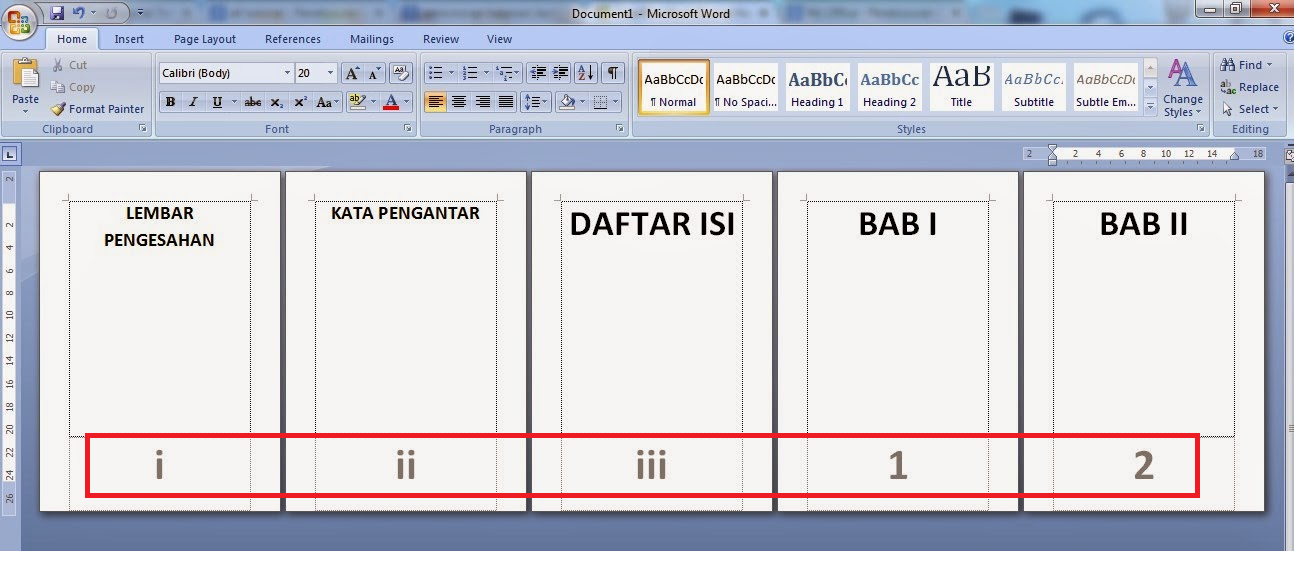Shrink the font size

pyautogui.click(x=374, y=73)
